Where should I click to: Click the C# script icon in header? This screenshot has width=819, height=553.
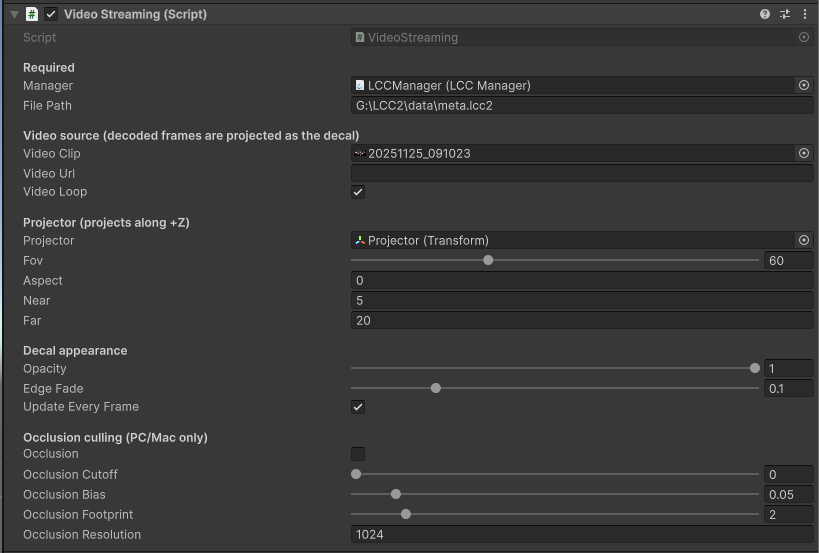(x=32, y=14)
